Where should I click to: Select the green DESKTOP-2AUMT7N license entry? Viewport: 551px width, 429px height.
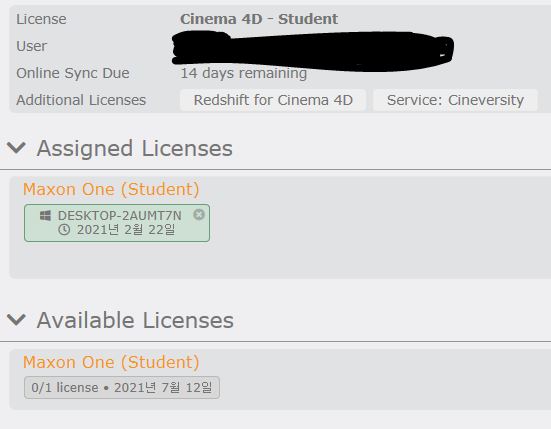(x=117, y=223)
